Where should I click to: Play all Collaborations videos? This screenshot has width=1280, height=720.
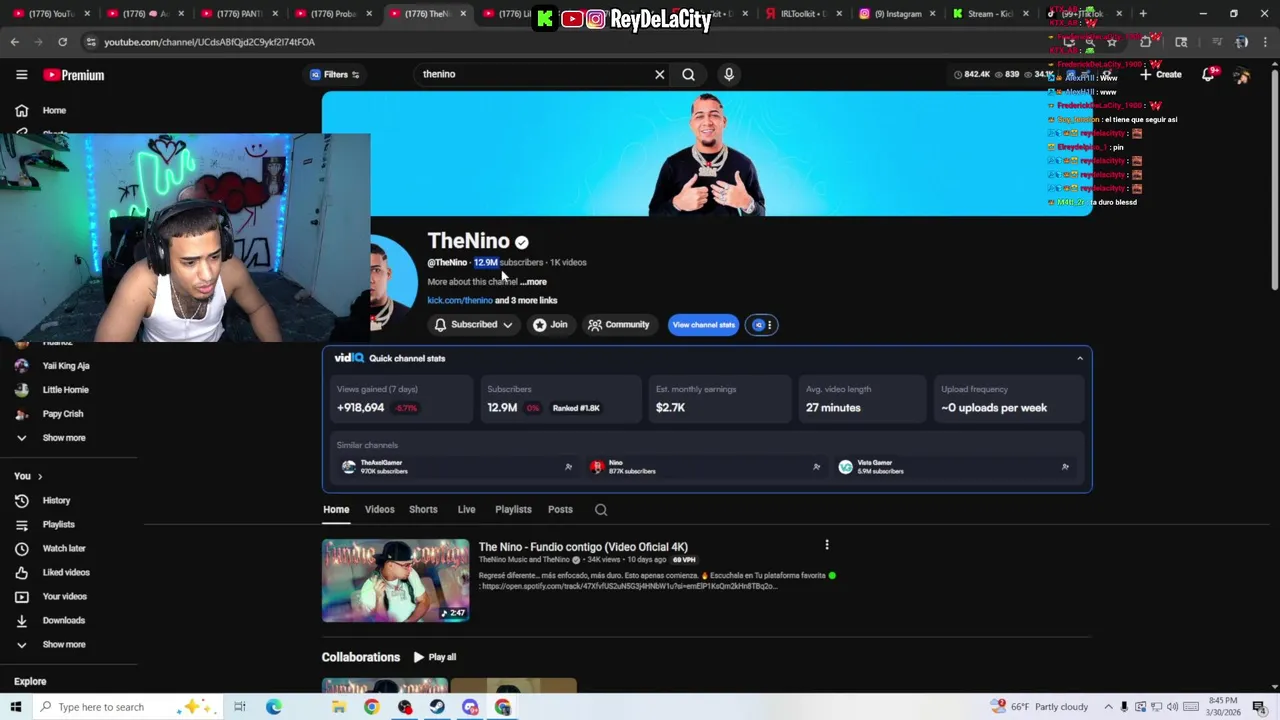click(x=435, y=657)
